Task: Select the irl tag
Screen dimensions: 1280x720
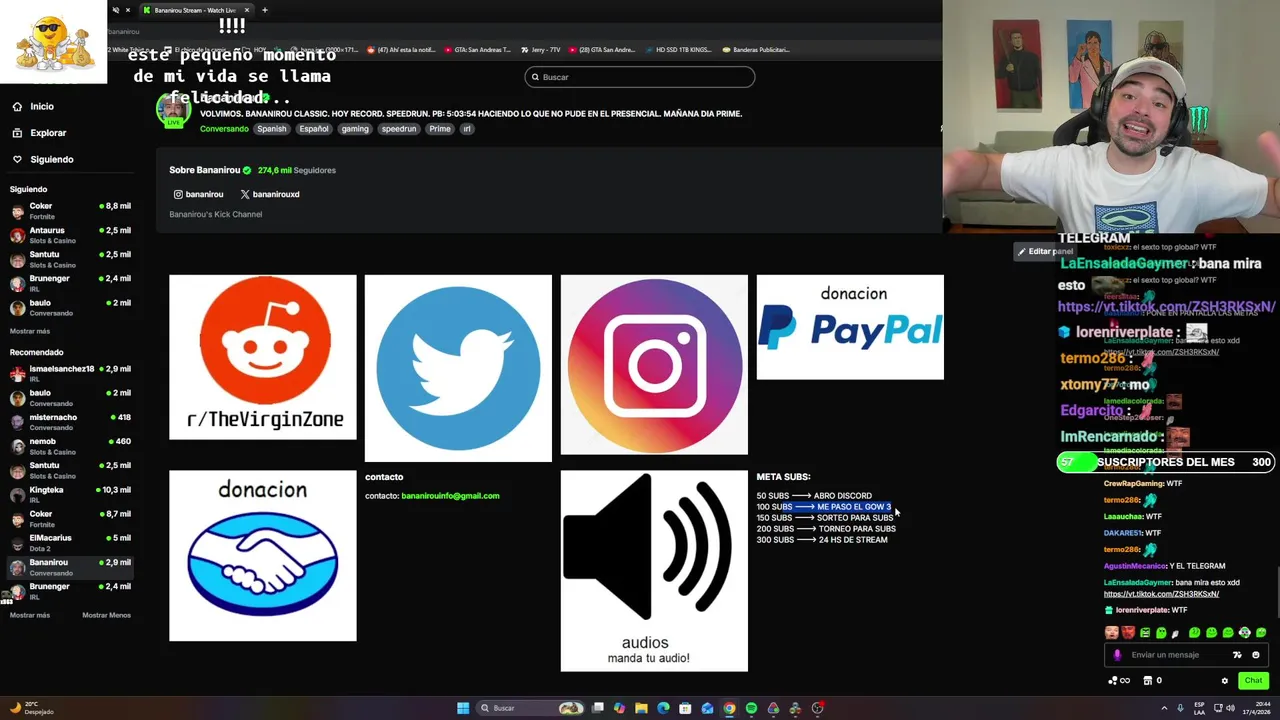Action: (x=466, y=129)
